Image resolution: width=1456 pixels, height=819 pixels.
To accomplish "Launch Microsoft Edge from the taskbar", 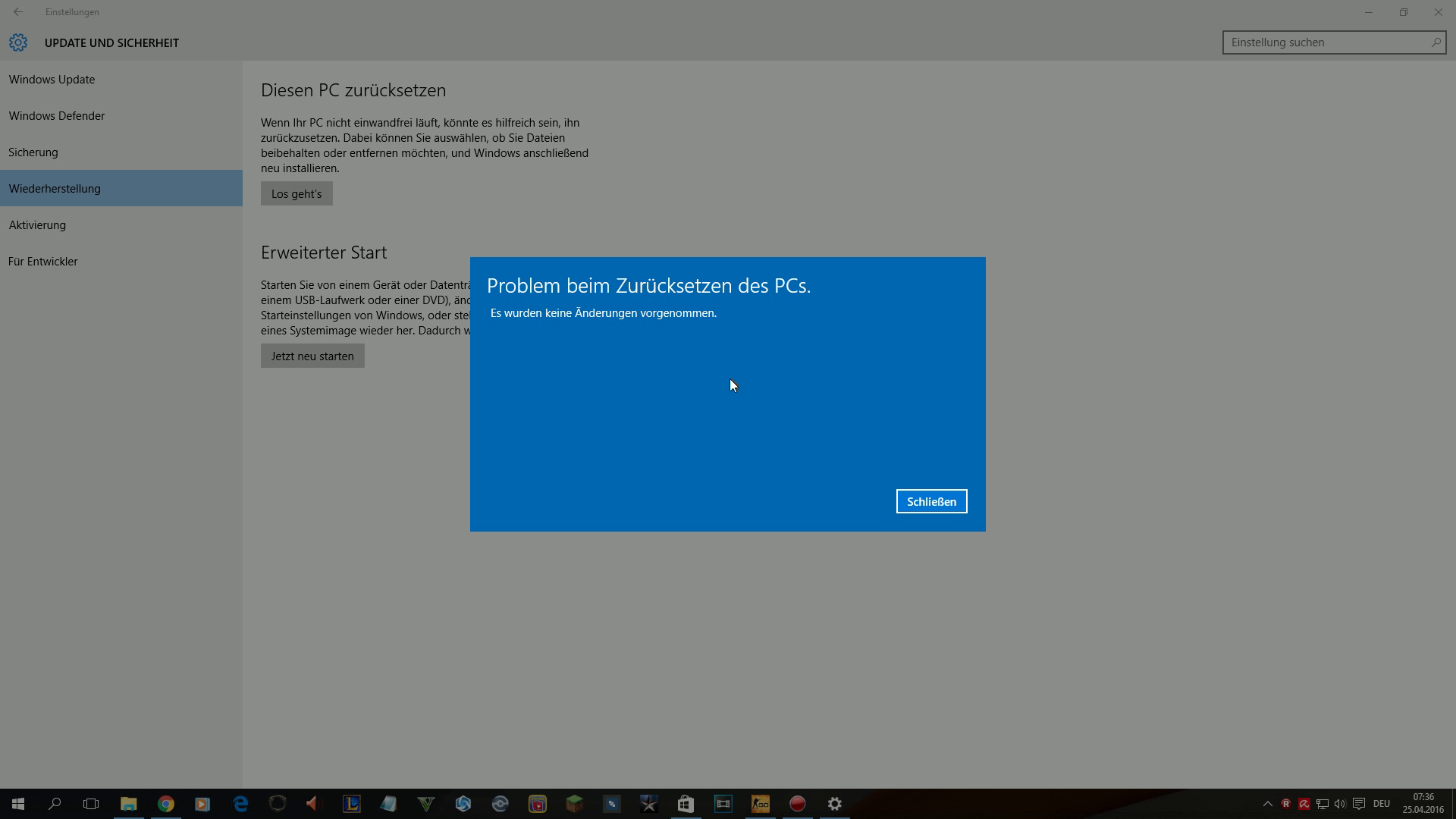I will (x=240, y=804).
